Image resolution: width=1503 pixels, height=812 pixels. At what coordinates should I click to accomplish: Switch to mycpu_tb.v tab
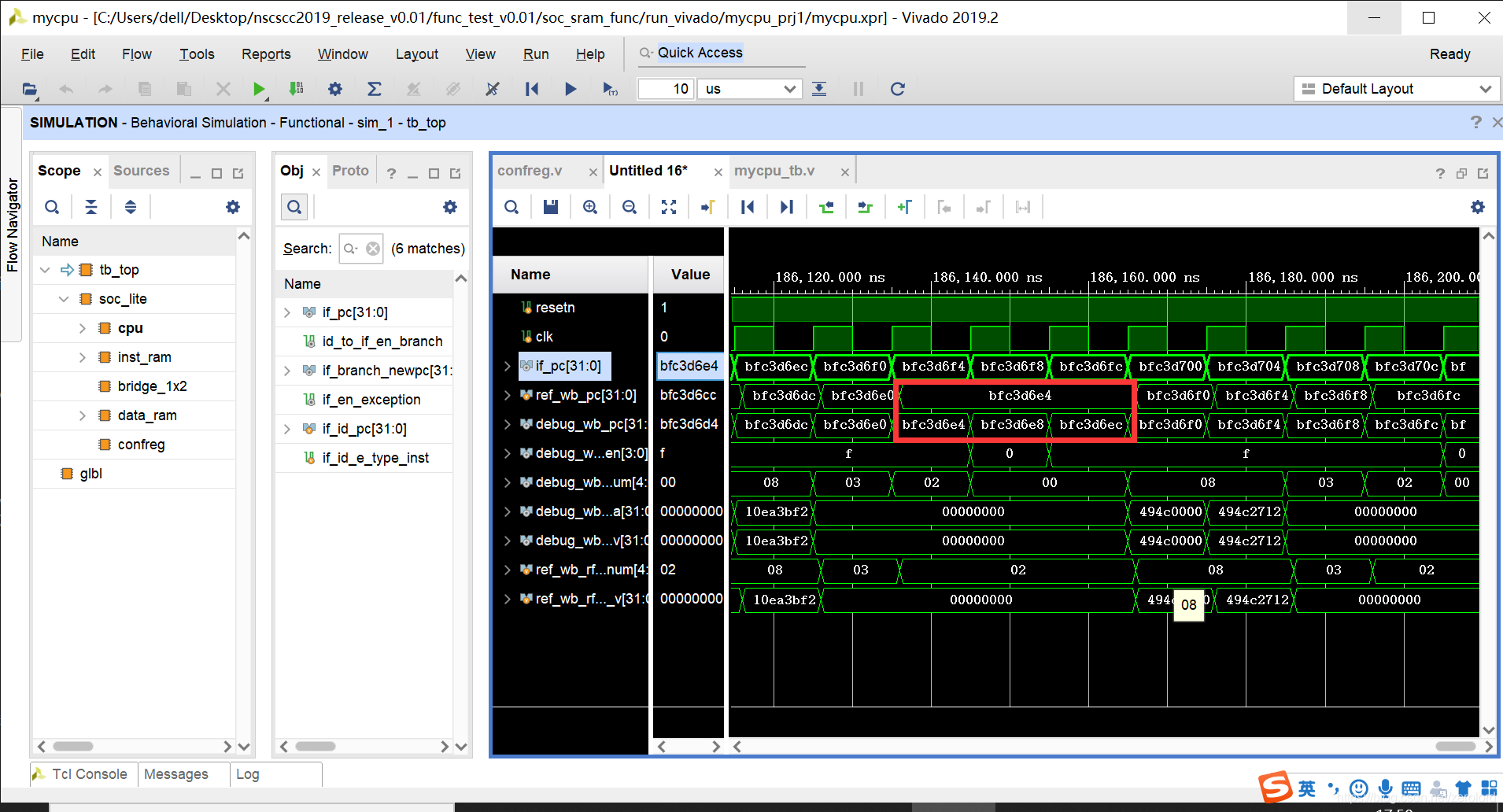(774, 171)
